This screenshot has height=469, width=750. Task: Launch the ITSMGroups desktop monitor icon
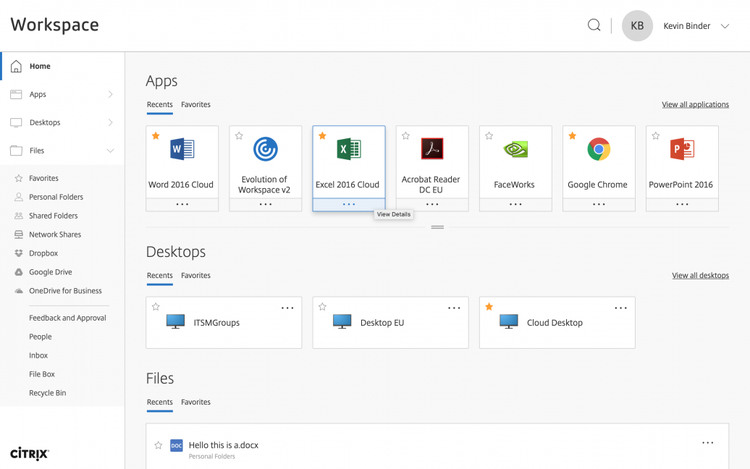tap(176, 321)
